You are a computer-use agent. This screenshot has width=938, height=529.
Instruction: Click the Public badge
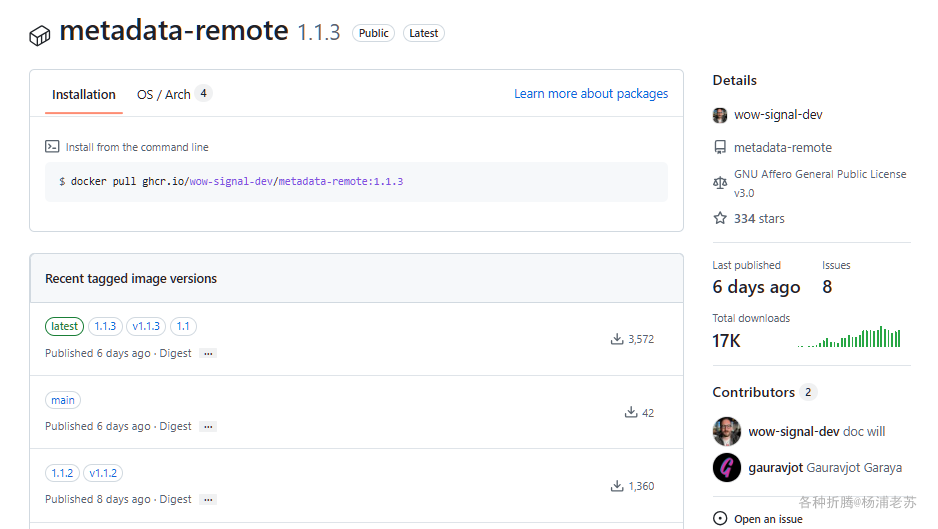(x=373, y=33)
